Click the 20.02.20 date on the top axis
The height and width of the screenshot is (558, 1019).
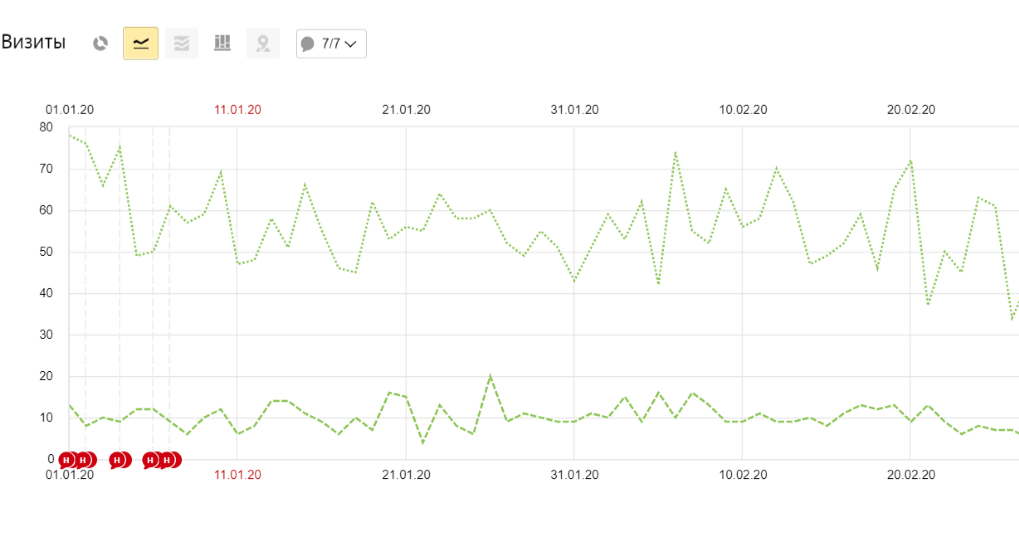[910, 110]
